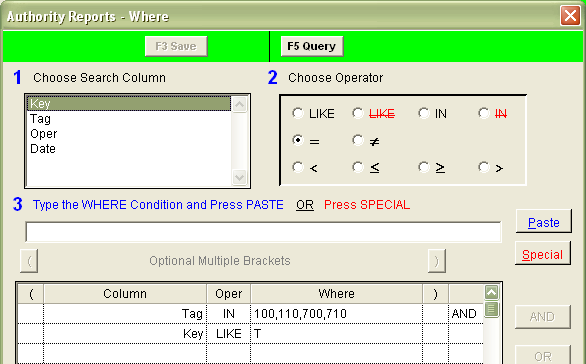Click the Key cell in conditions table

(x=125, y=333)
